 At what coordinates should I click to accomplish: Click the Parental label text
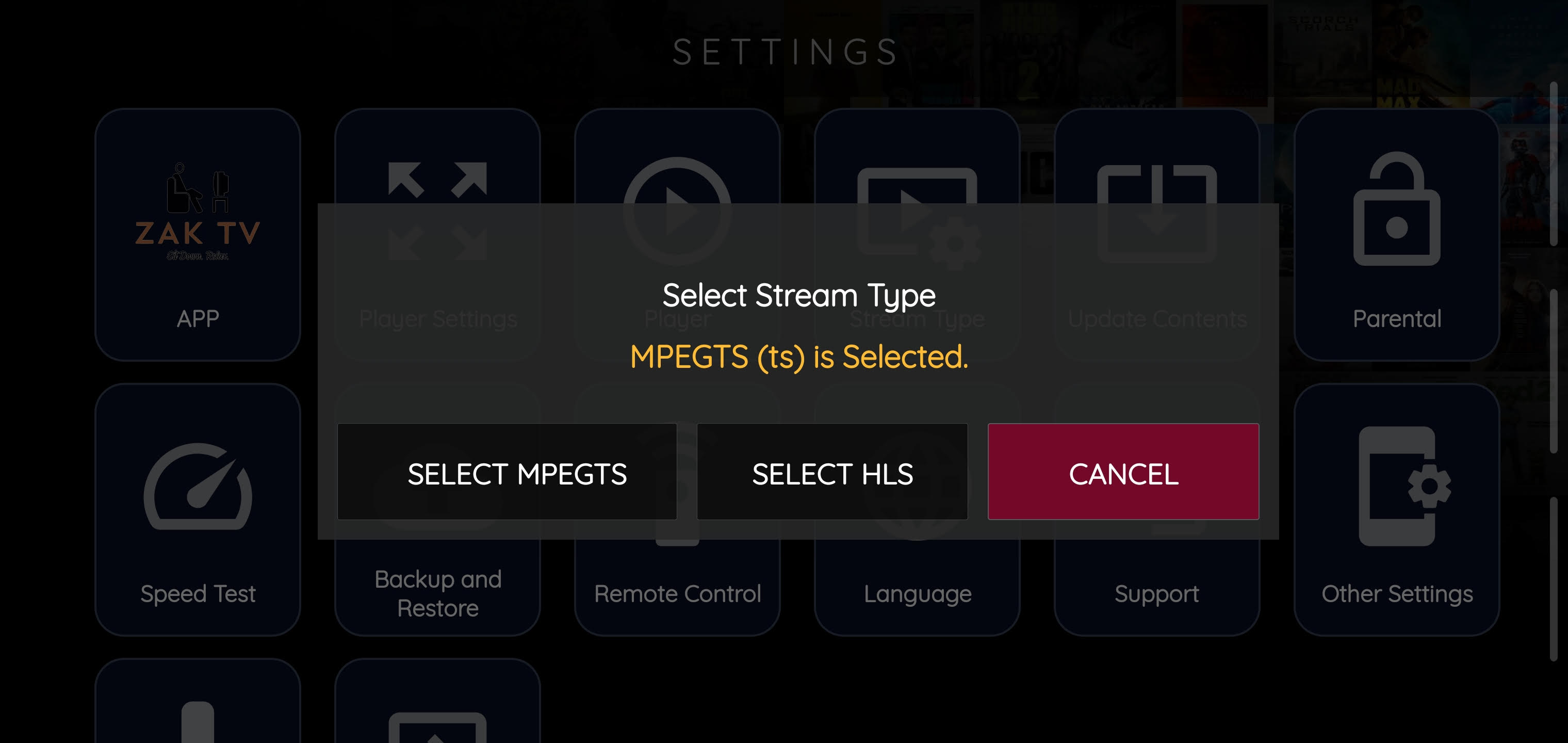pos(1396,318)
